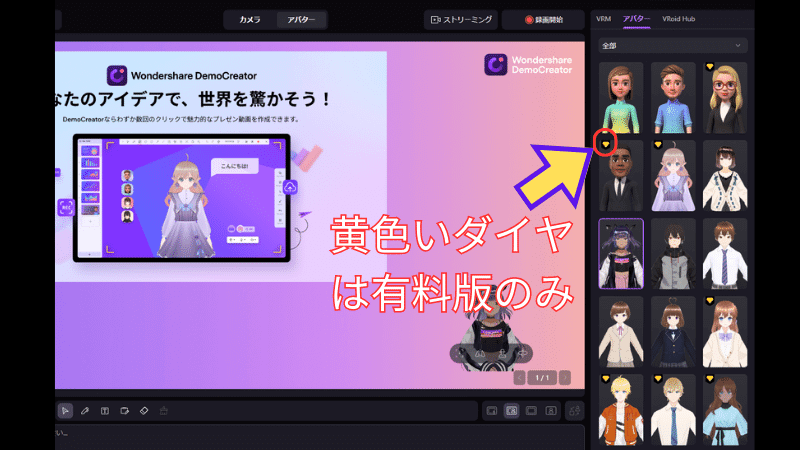Select the blond boy with blue tie avatar
This screenshot has height=450, width=800.
(673, 410)
